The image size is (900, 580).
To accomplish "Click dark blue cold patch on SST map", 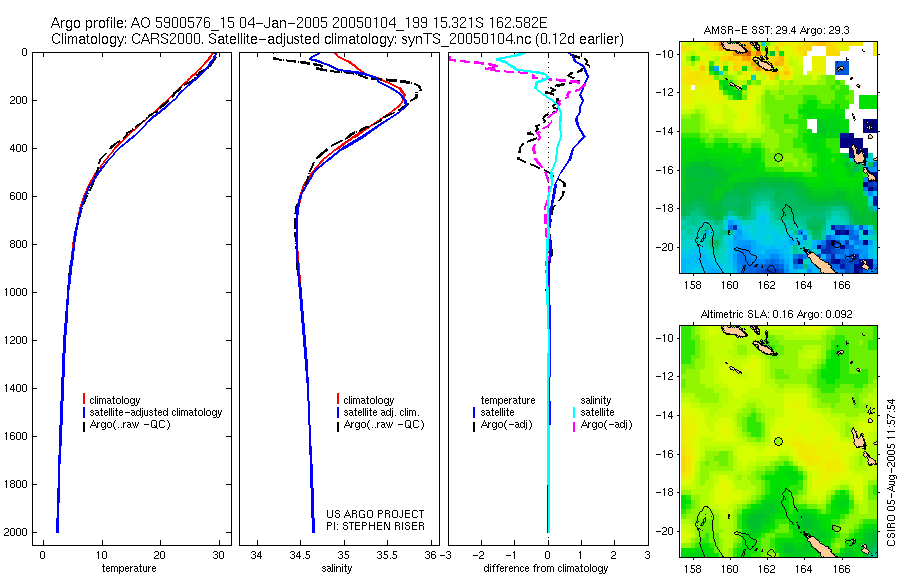I will coord(853,144).
